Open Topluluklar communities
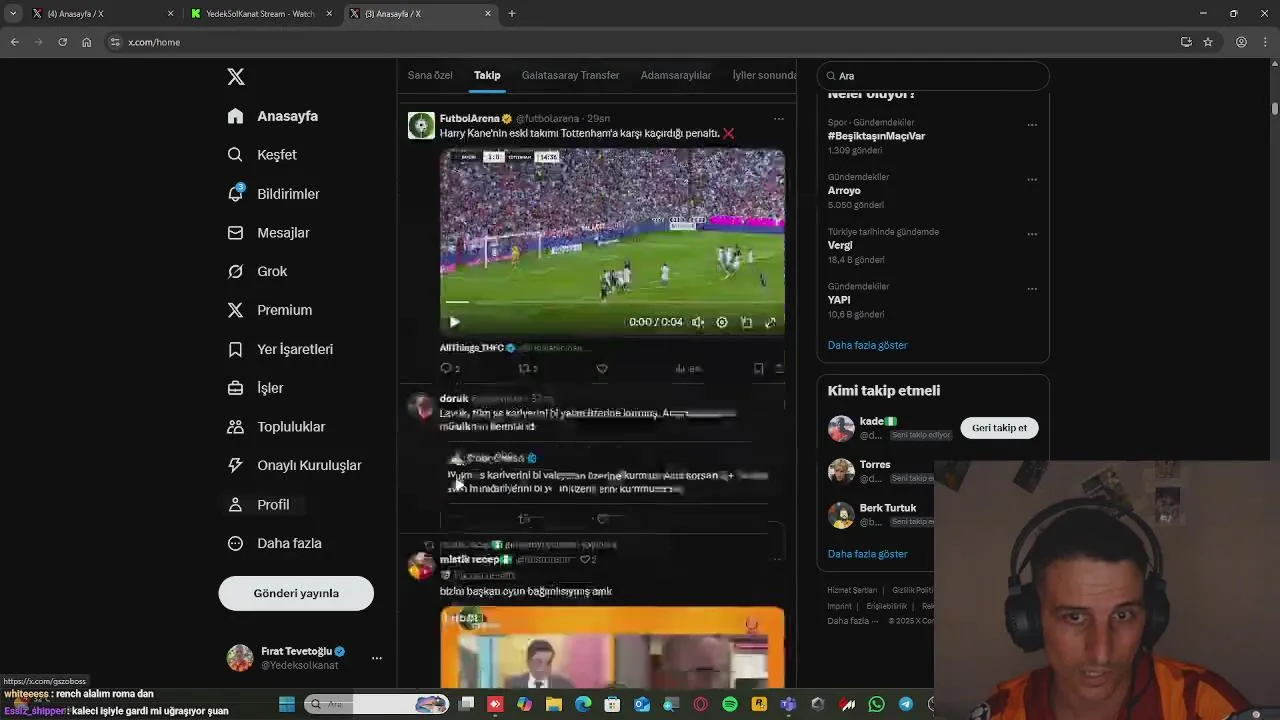Image resolution: width=1280 pixels, height=720 pixels. pyautogui.click(x=276, y=427)
